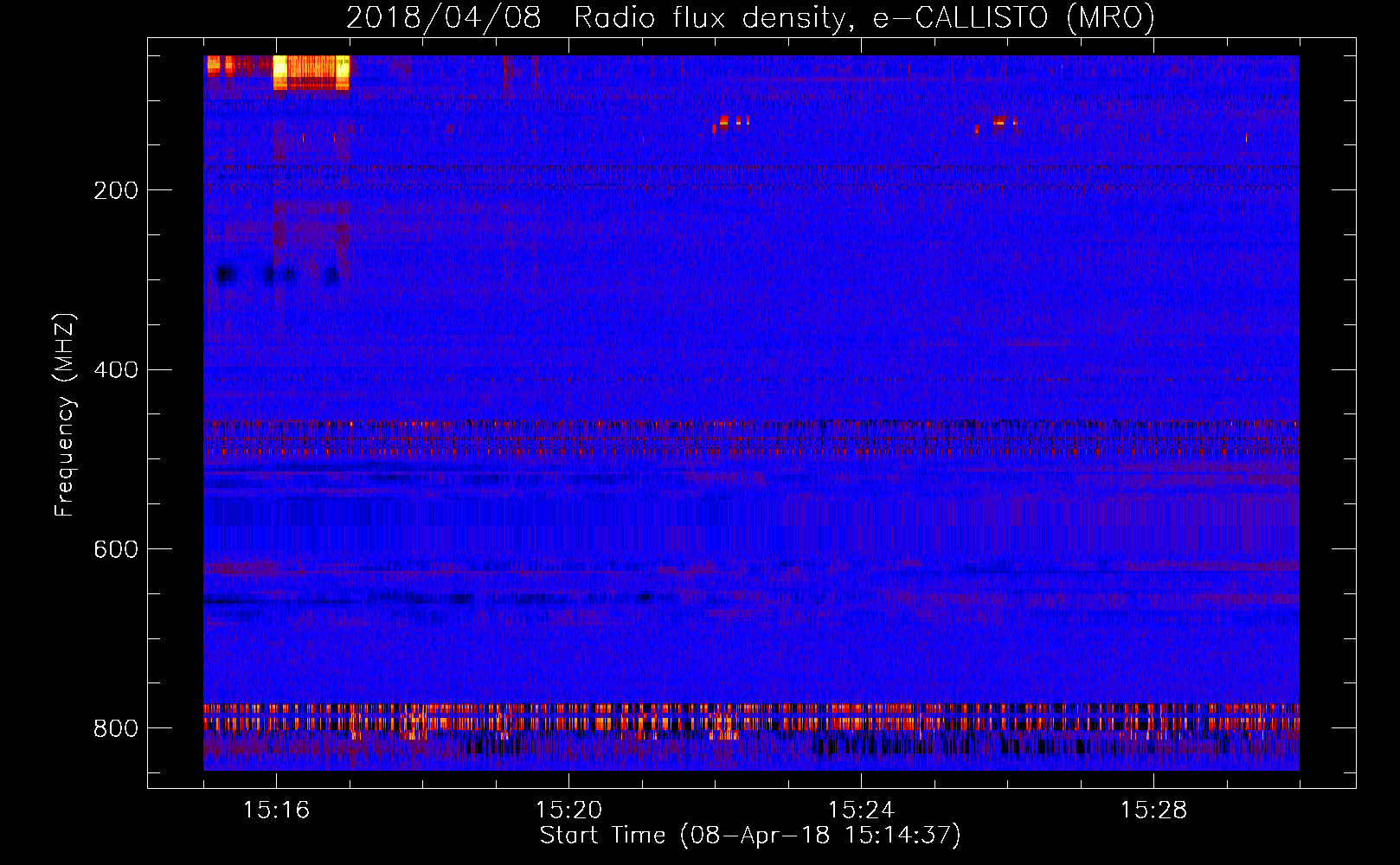Click the '400' frequency tick label

coord(116,370)
